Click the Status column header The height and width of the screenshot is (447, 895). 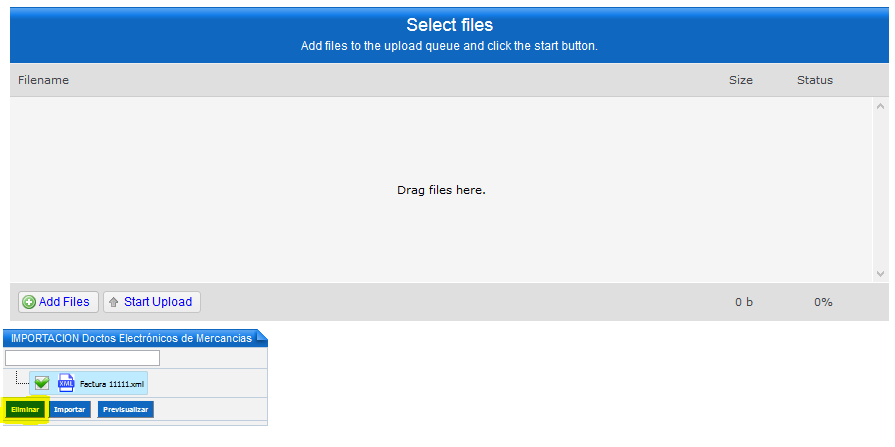[814, 80]
